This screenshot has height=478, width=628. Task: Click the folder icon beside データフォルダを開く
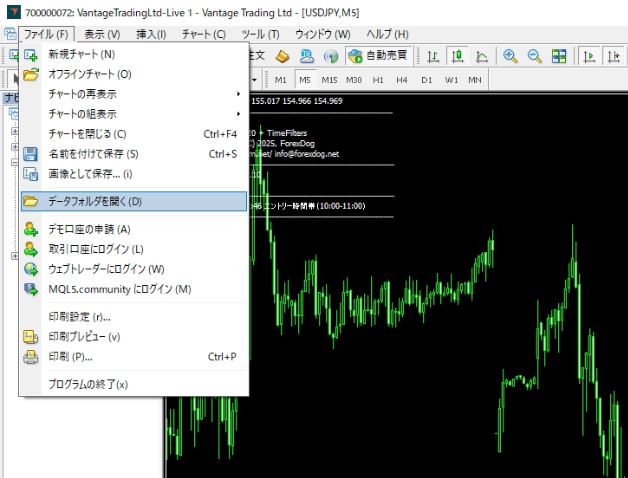click(x=31, y=201)
